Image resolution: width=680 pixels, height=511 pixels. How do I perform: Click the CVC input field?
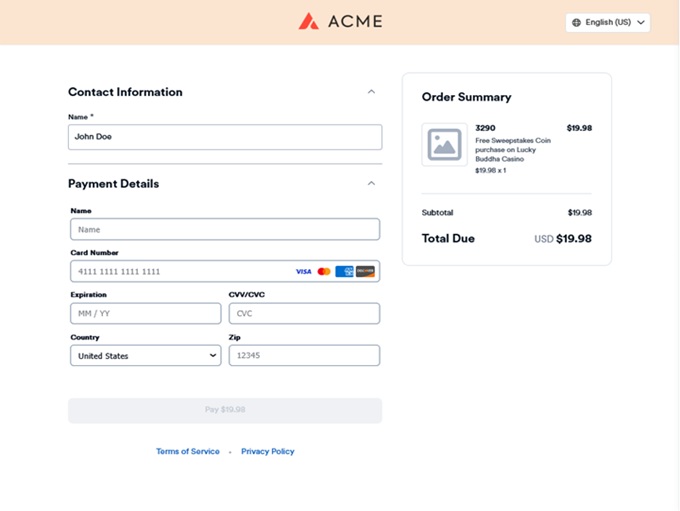click(x=304, y=314)
